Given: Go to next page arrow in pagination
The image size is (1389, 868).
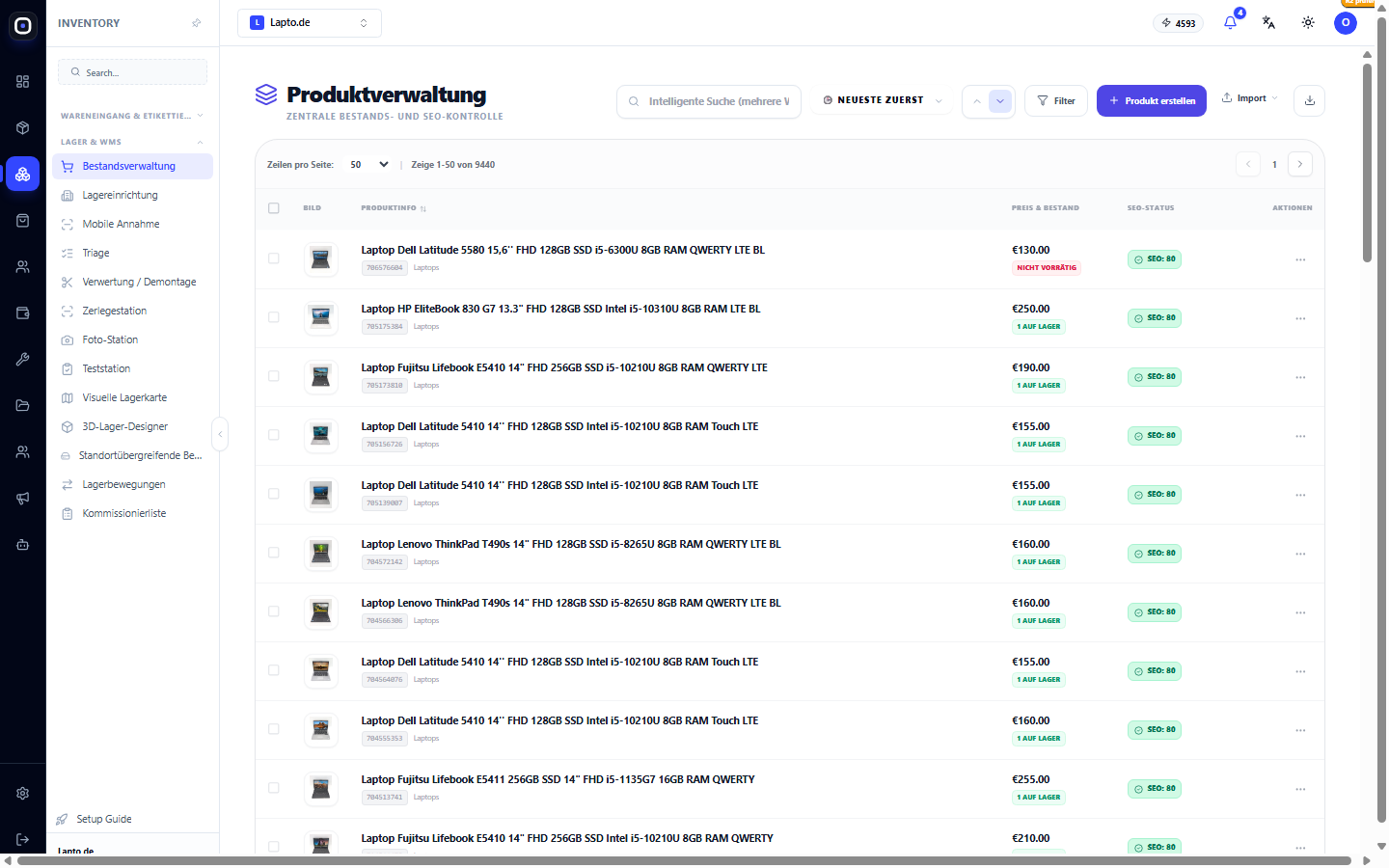Looking at the screenshot, I should click(1300, 164).
